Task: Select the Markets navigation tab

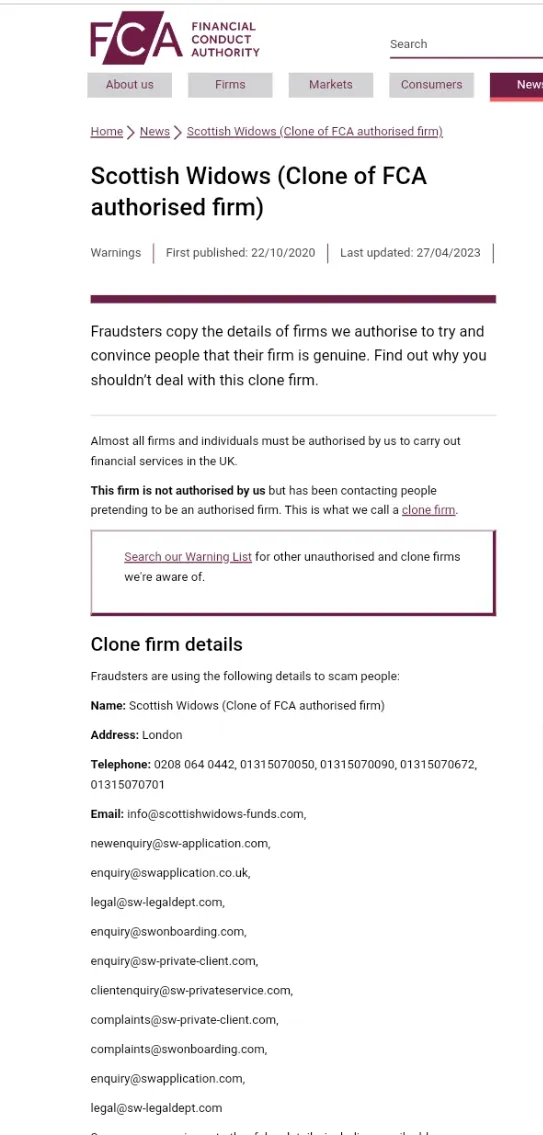Action: (331, 85)
